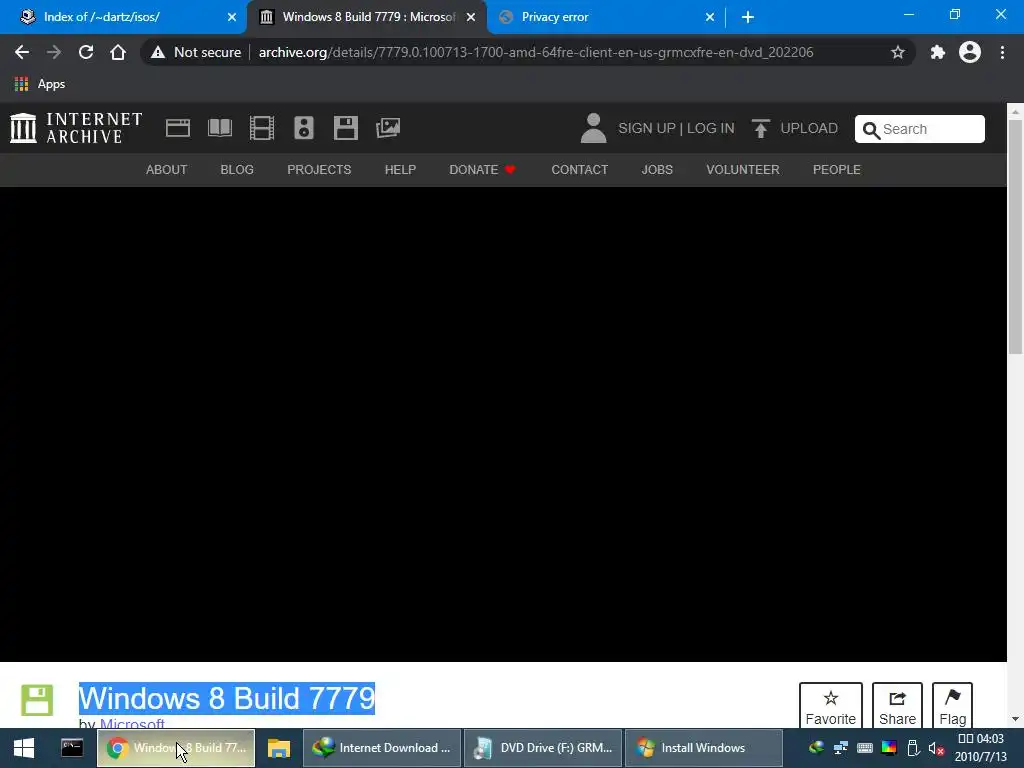The image size is (1024, 768).
Task: Close the Privacy error tab
Action: pyautogui.click(x=710, y=17)
